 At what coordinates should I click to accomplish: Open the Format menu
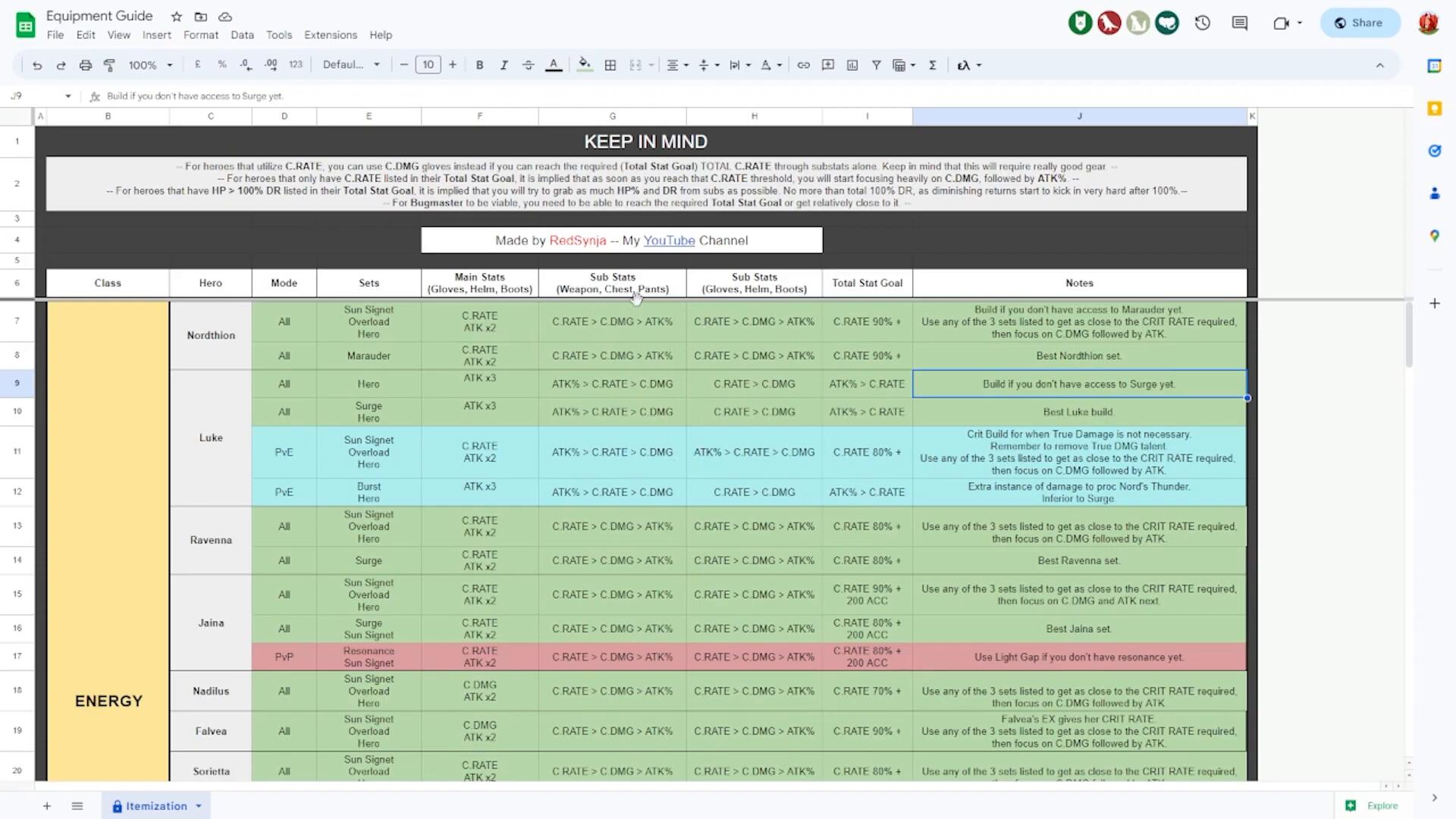pyautogui.click(x=200, y=35)
